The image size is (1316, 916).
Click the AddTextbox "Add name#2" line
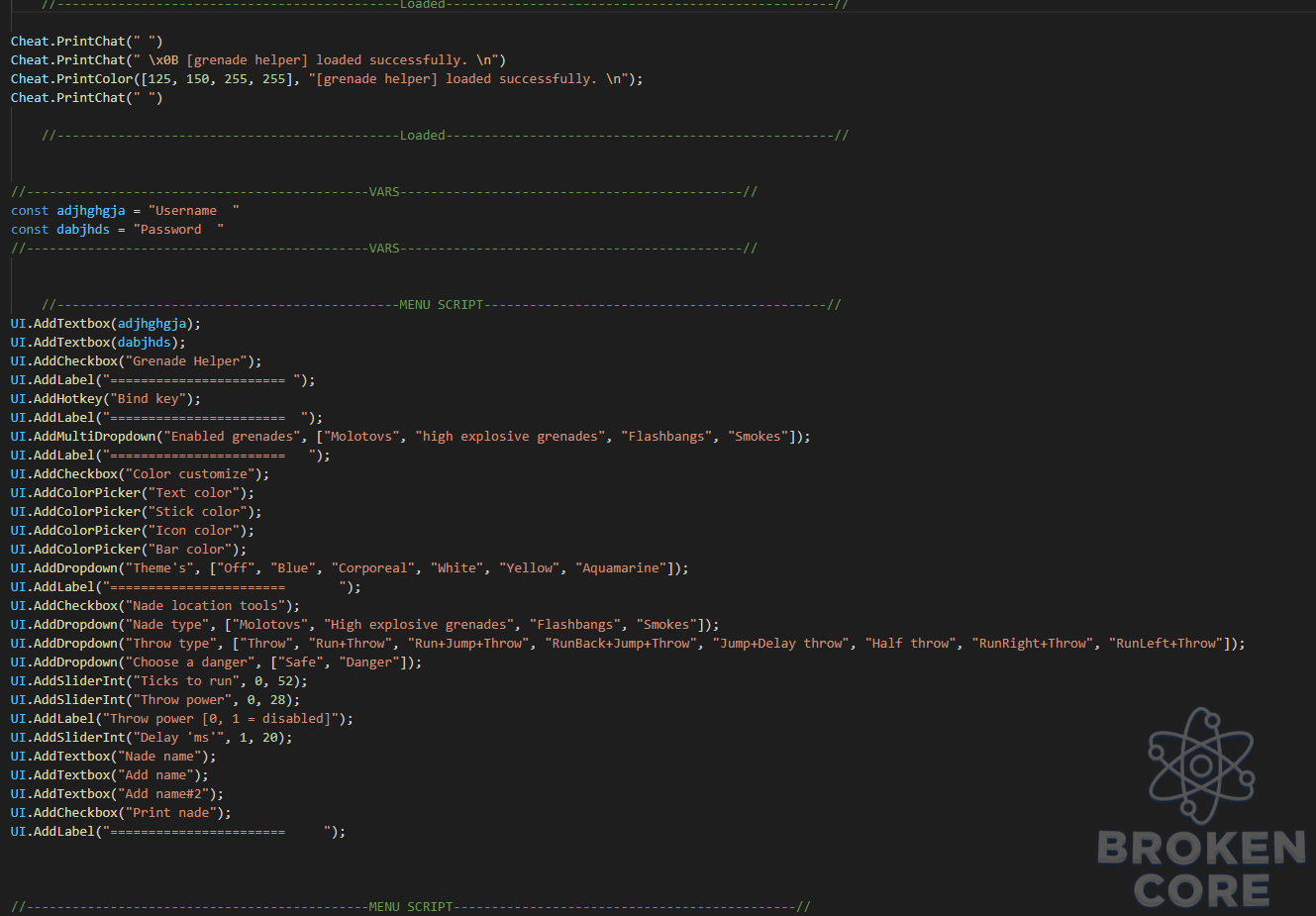[x=118, y=793]
